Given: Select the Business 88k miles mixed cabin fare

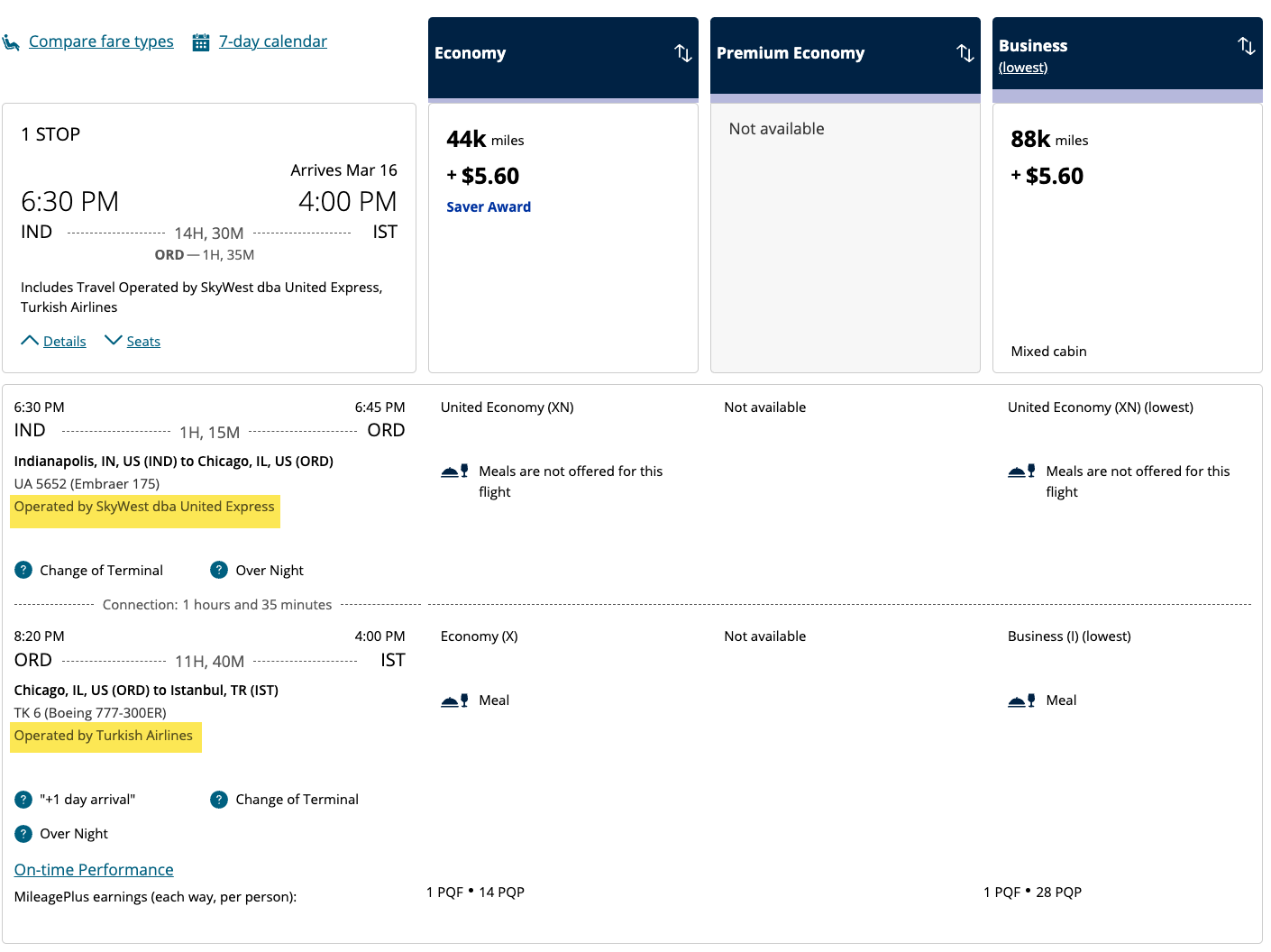Looking at the screenshot, I should (1127, 238).
